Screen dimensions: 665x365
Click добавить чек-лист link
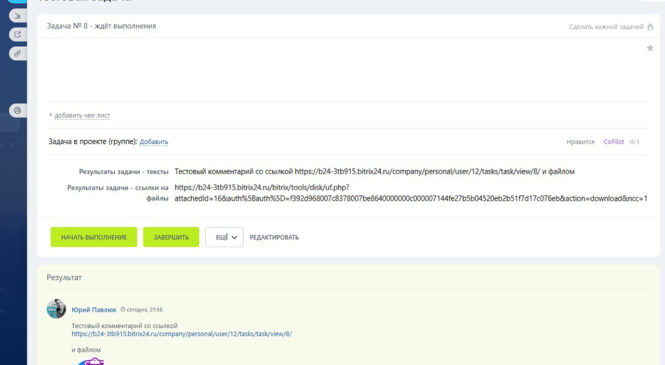pyautogui.click(x=82, y=115)
